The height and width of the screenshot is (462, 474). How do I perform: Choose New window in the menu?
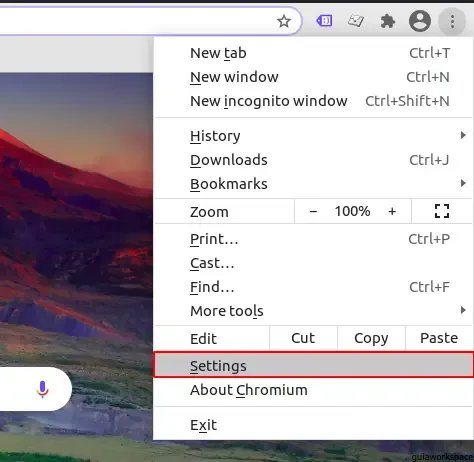click(x=313, y=77)
